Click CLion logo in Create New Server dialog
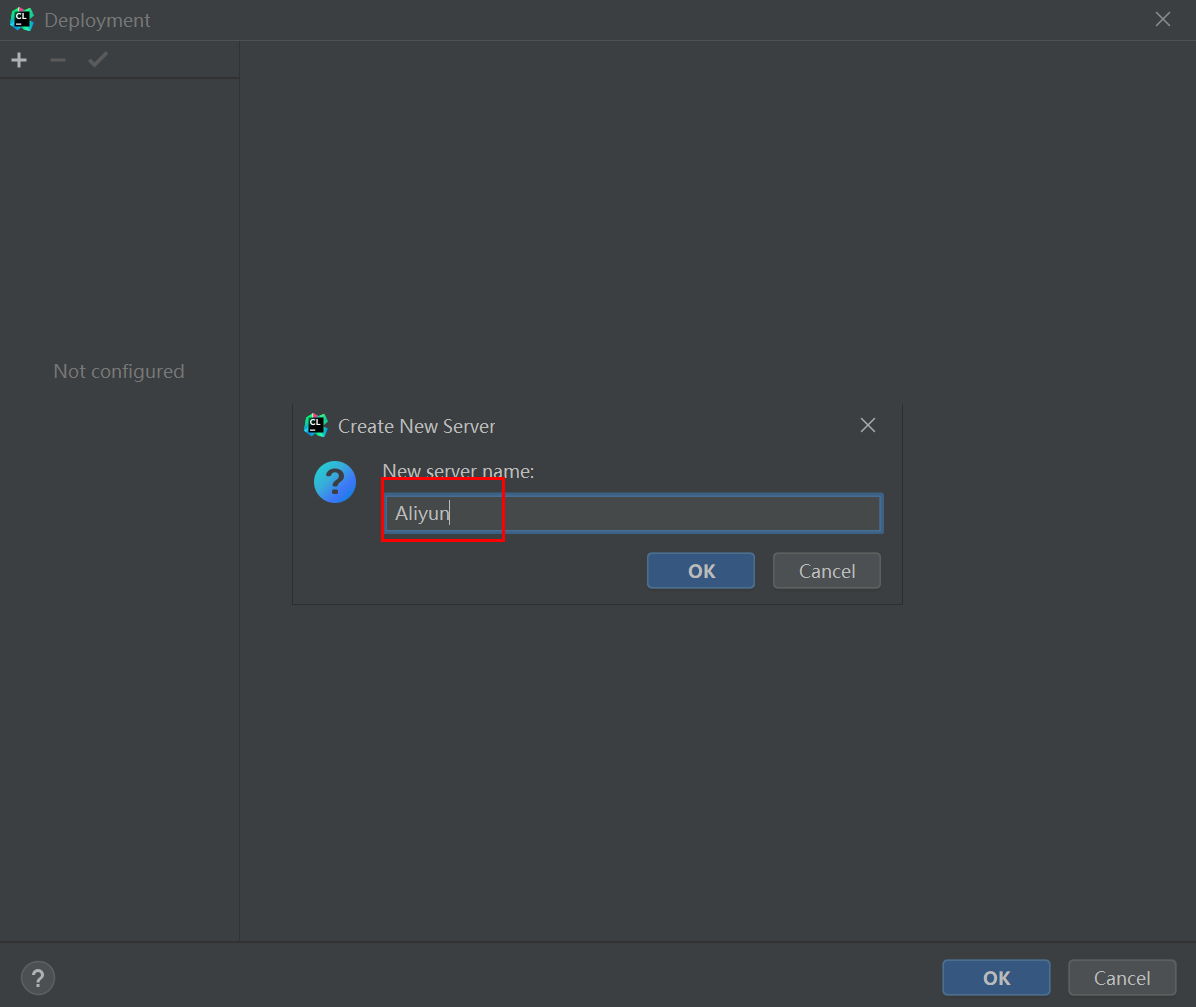The image size is (1196, 1007). (x=316, y=426)
